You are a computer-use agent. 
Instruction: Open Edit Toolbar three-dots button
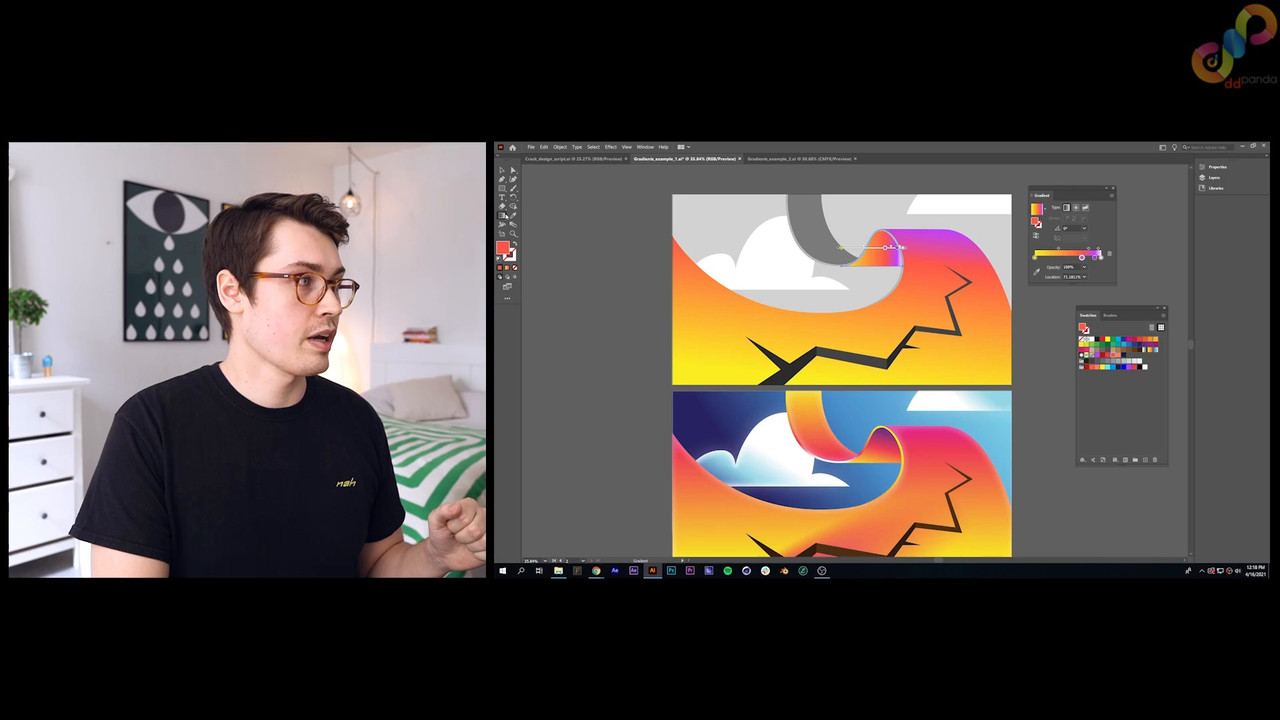tap(507, 298)
